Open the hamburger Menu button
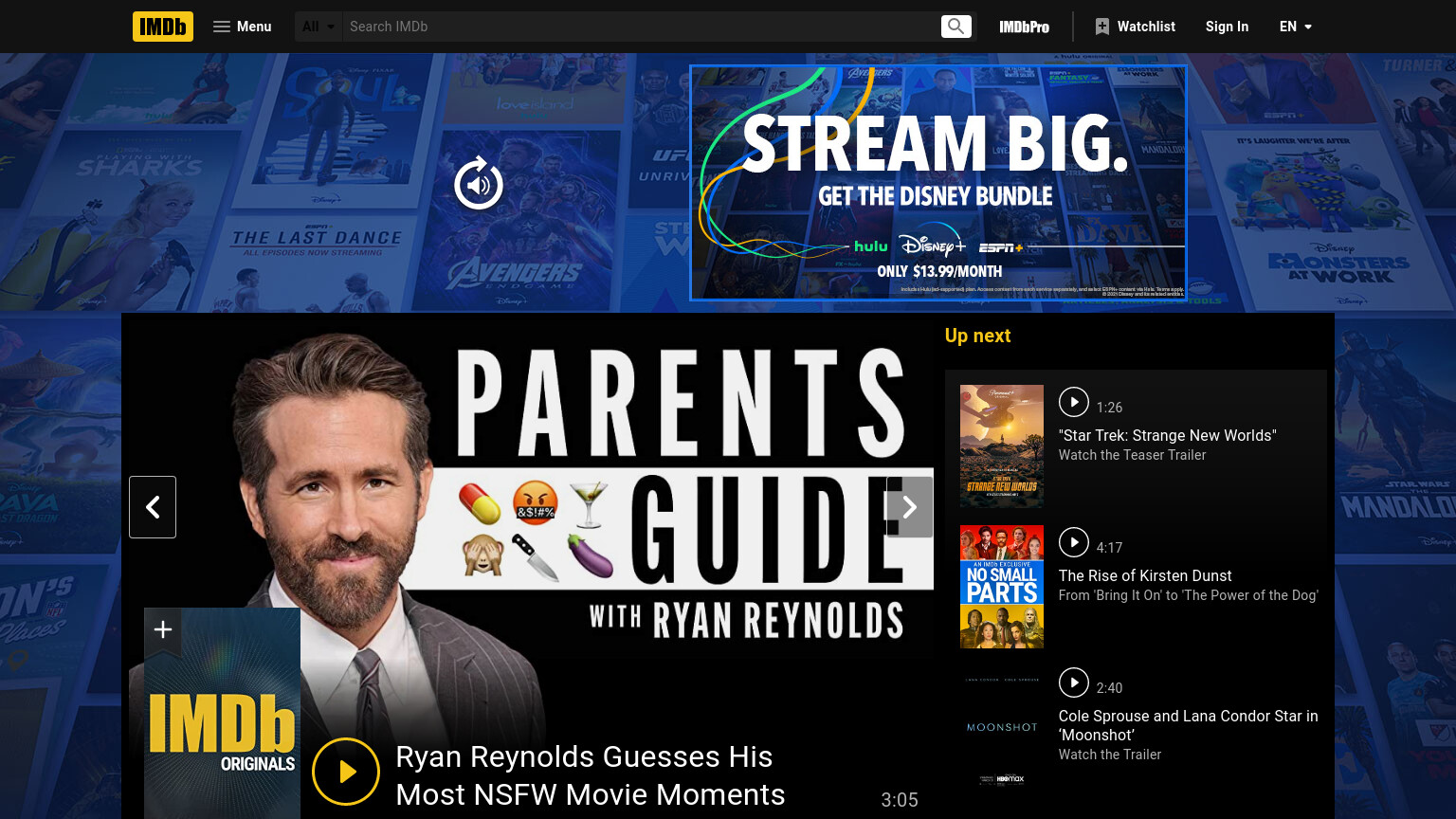This screenshot has height=819, width=1456. pos(243,27)
